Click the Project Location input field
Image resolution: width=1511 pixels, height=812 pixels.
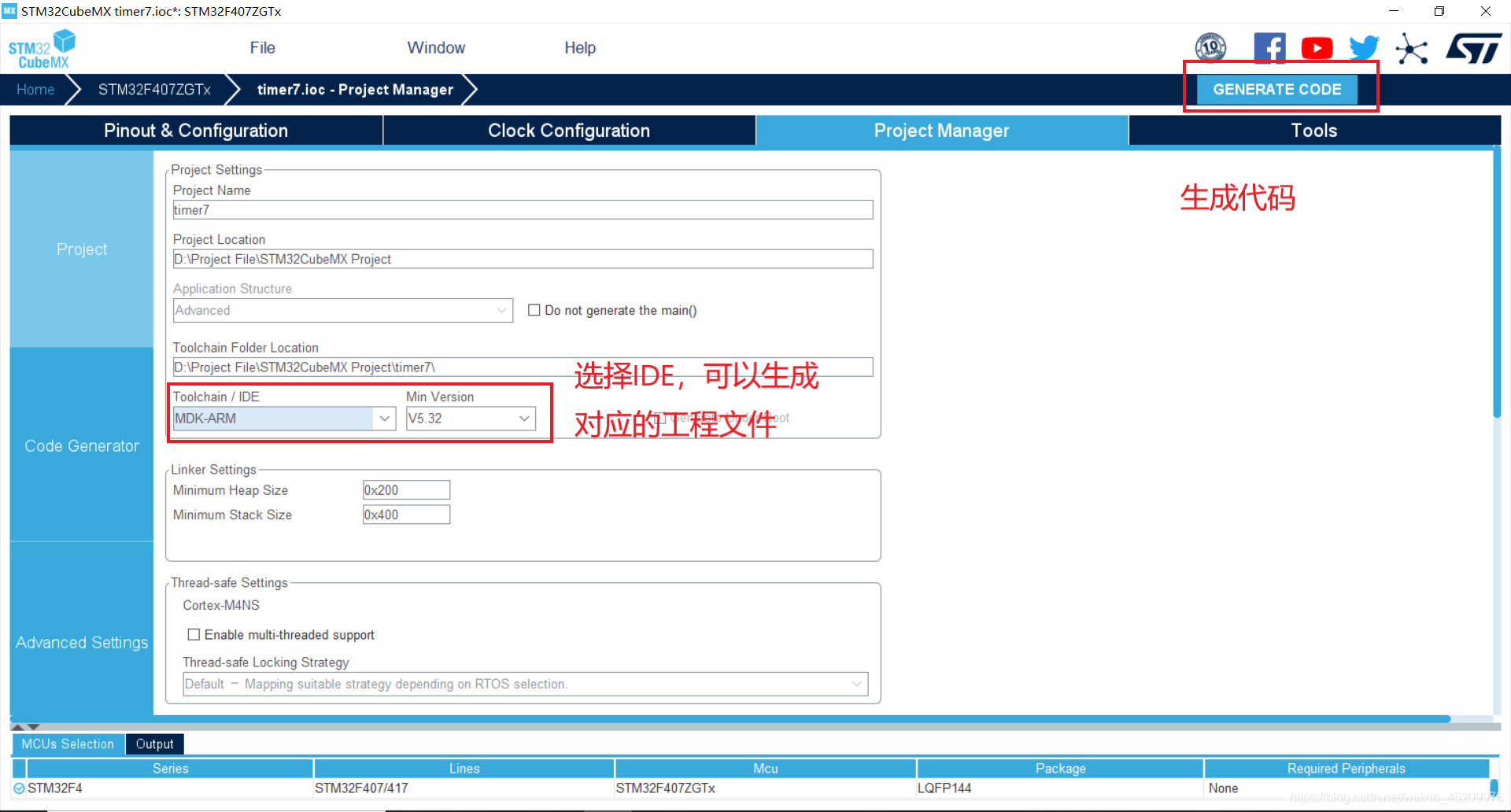(x=523, y=259)
